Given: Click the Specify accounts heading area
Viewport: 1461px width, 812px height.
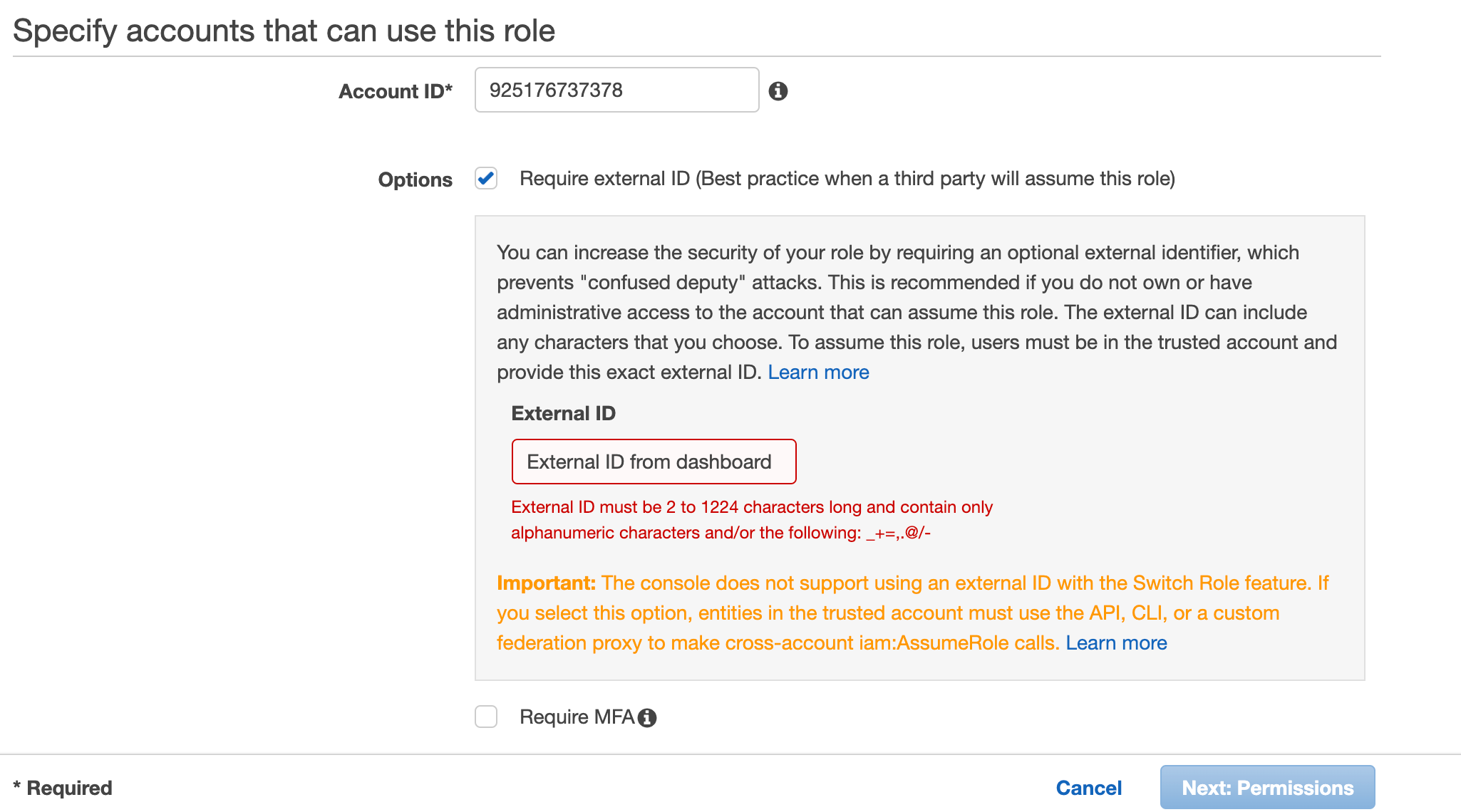Looking at the screenshot, I should point(284,30).
